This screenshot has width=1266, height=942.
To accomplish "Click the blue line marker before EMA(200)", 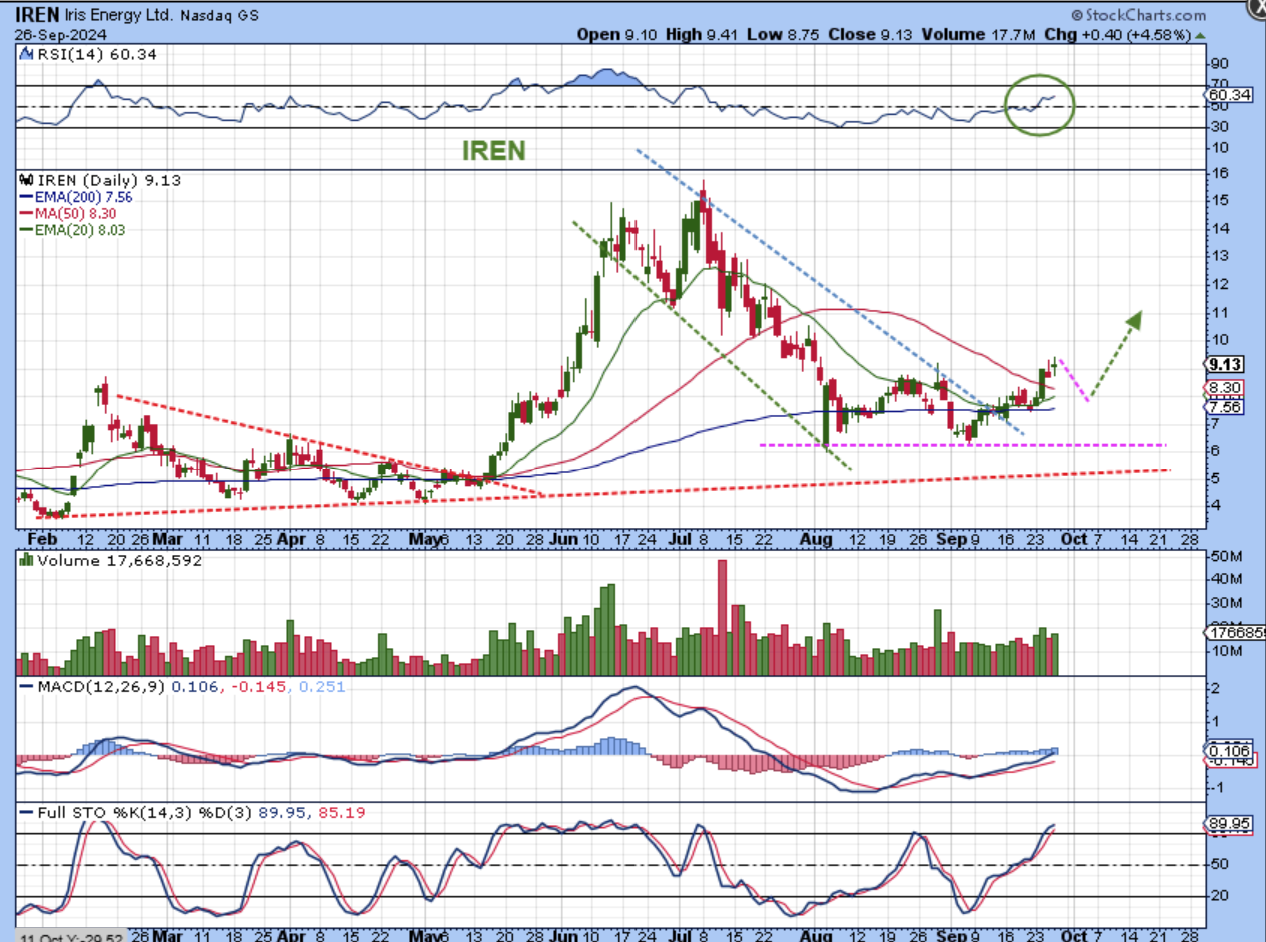I will click(25, 197).
